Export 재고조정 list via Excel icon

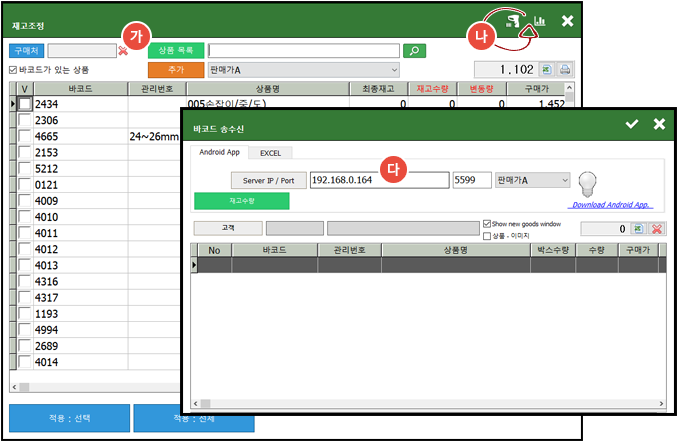tap(547, 69)
